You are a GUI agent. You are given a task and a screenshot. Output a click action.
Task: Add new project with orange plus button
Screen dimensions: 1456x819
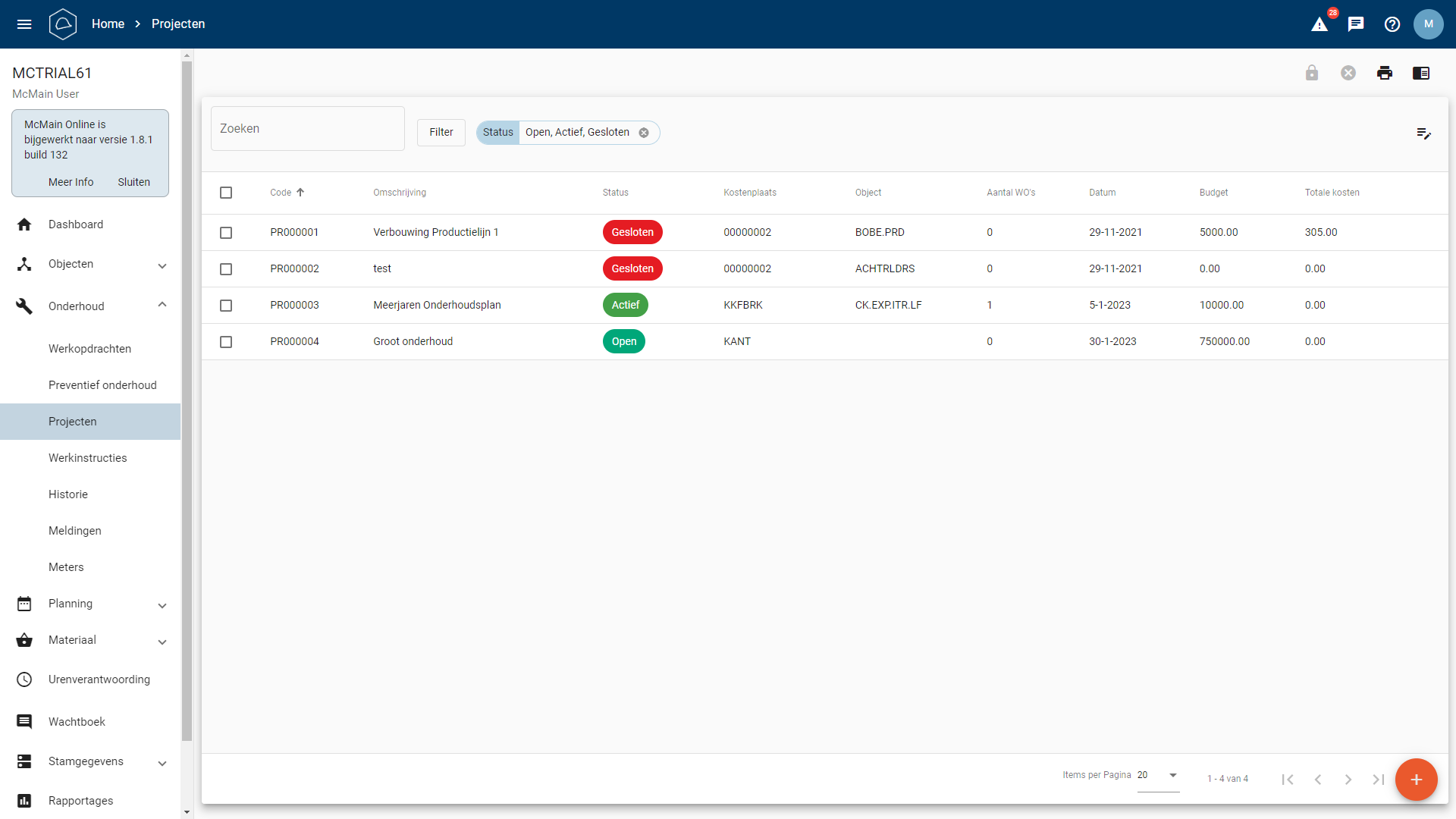(1416, 780)
